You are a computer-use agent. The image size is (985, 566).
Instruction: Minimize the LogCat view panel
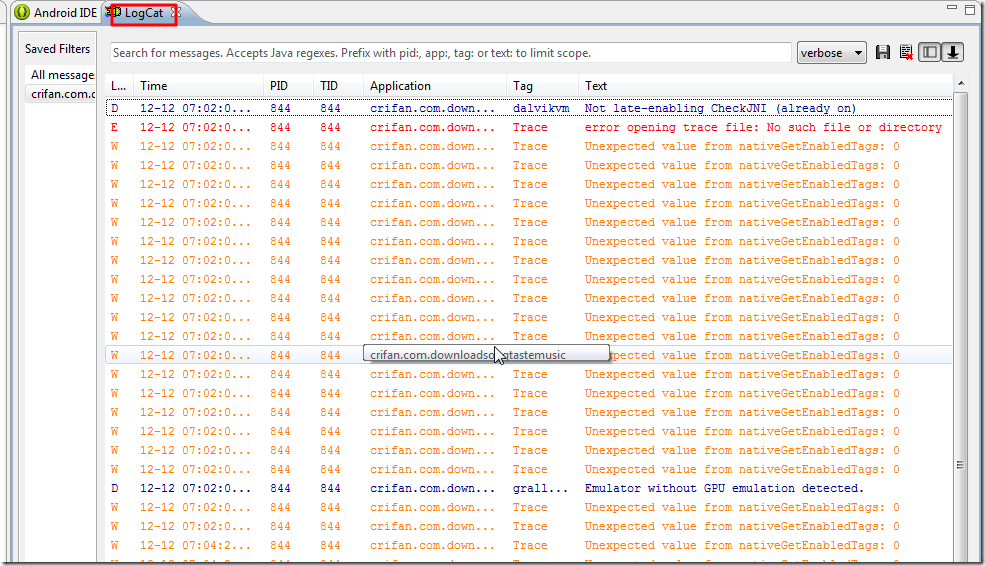[952, 8]
